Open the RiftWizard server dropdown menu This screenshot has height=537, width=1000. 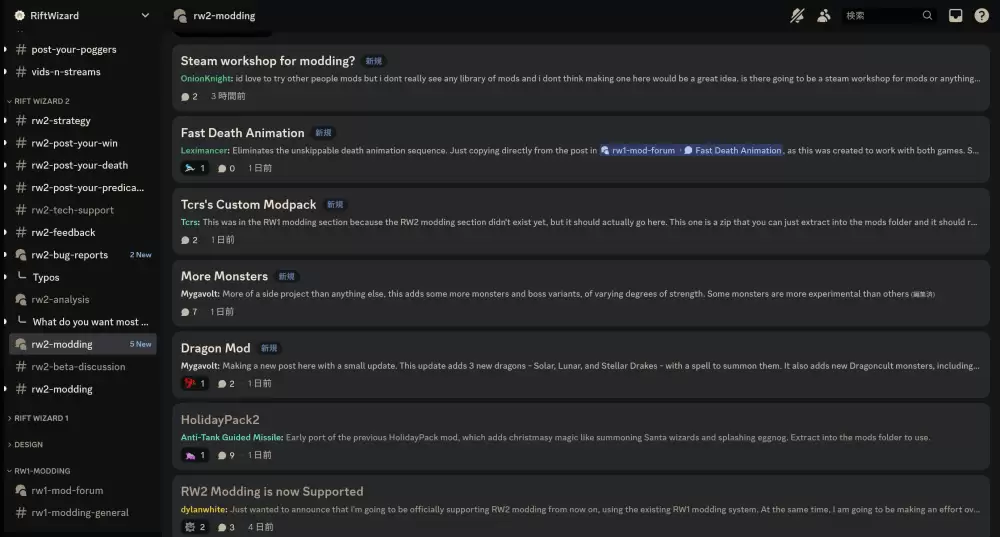pos(145,16)
